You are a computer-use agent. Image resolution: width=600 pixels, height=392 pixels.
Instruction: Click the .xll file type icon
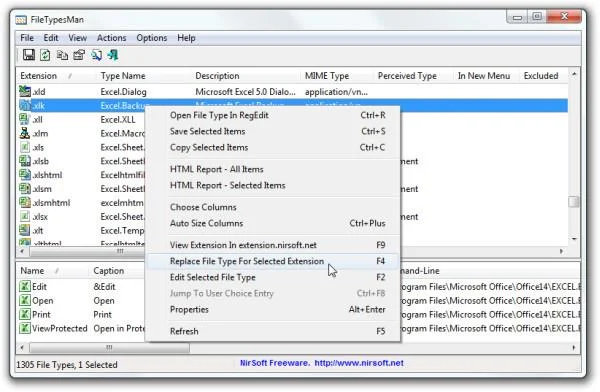pyautogui.click(x=24, y=119)
